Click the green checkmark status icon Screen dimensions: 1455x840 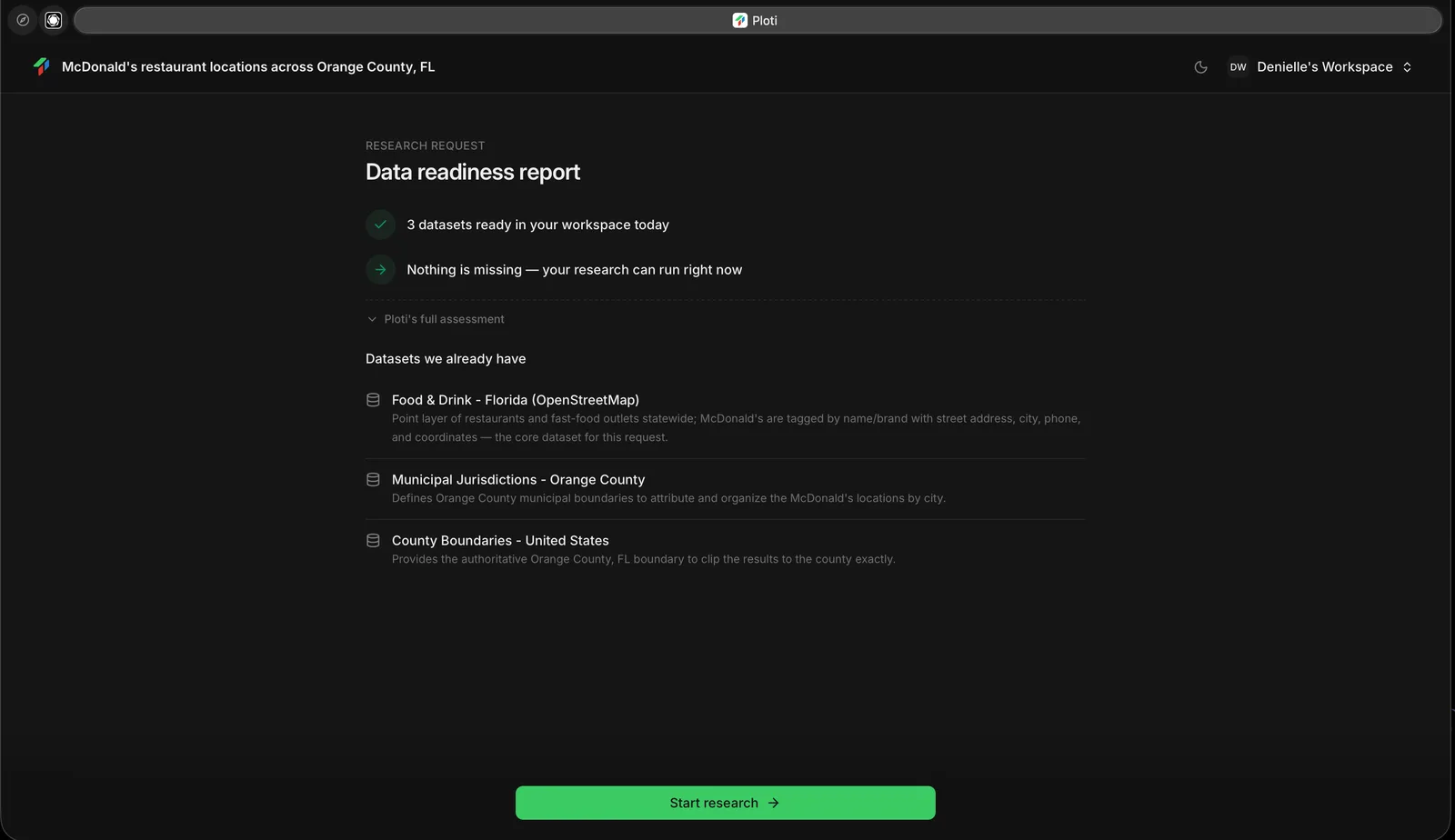[x=380, y=225]
